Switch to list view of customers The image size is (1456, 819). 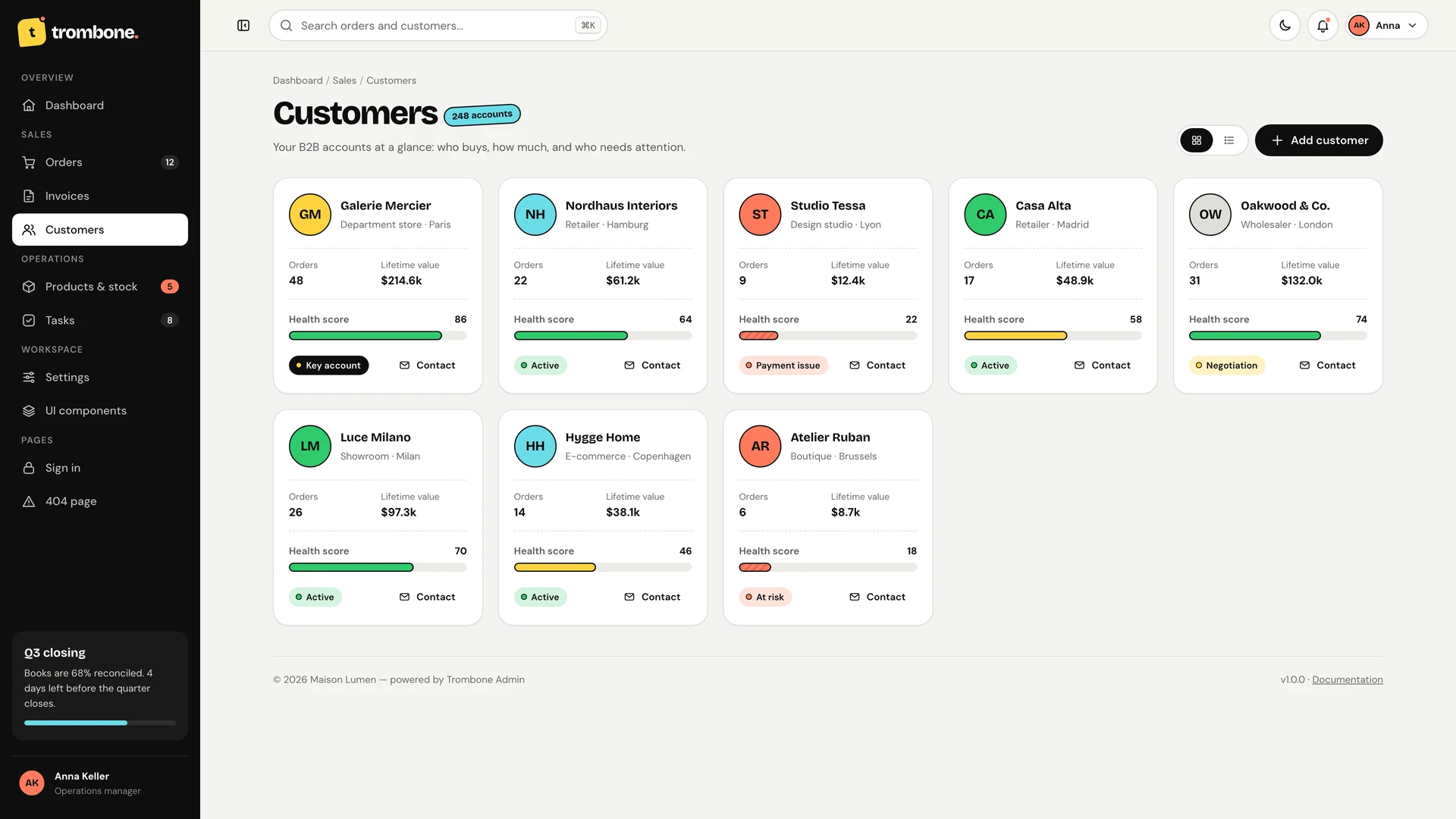[1229, 140]
